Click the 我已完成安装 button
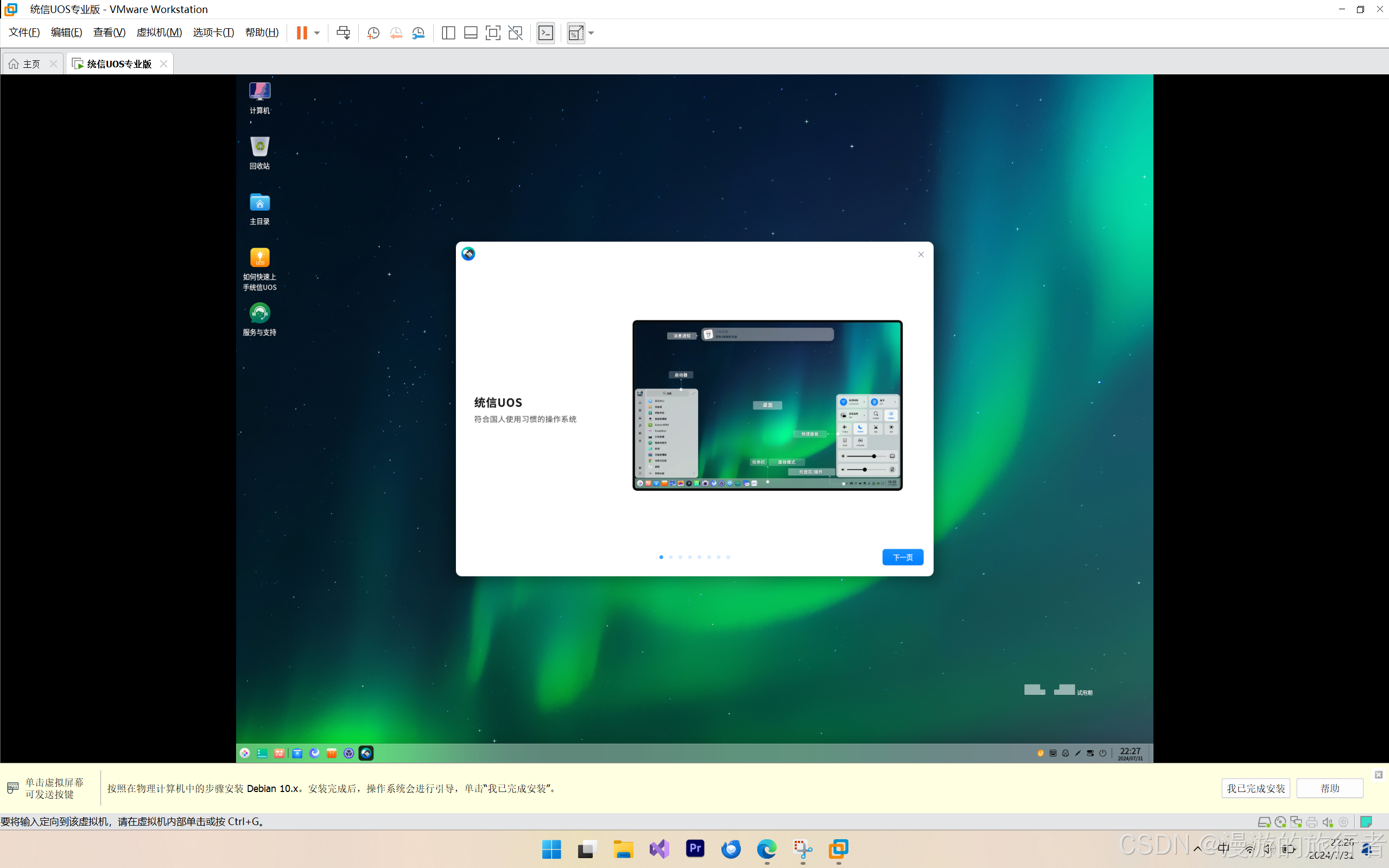Image resolution: width=1389 pixels, height=868 pixels. pyautogui.click(x=1256, y=788)
